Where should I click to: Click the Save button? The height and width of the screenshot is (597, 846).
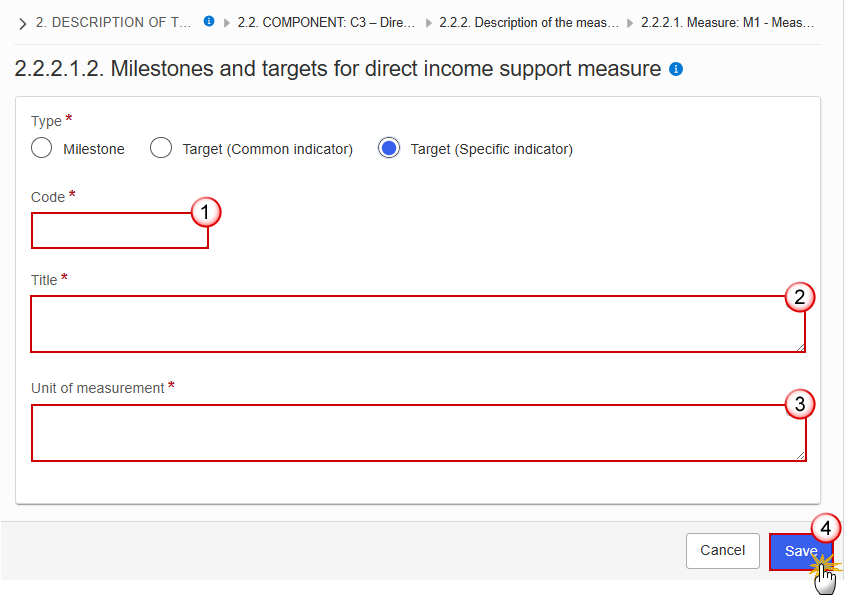coord(801,551)
